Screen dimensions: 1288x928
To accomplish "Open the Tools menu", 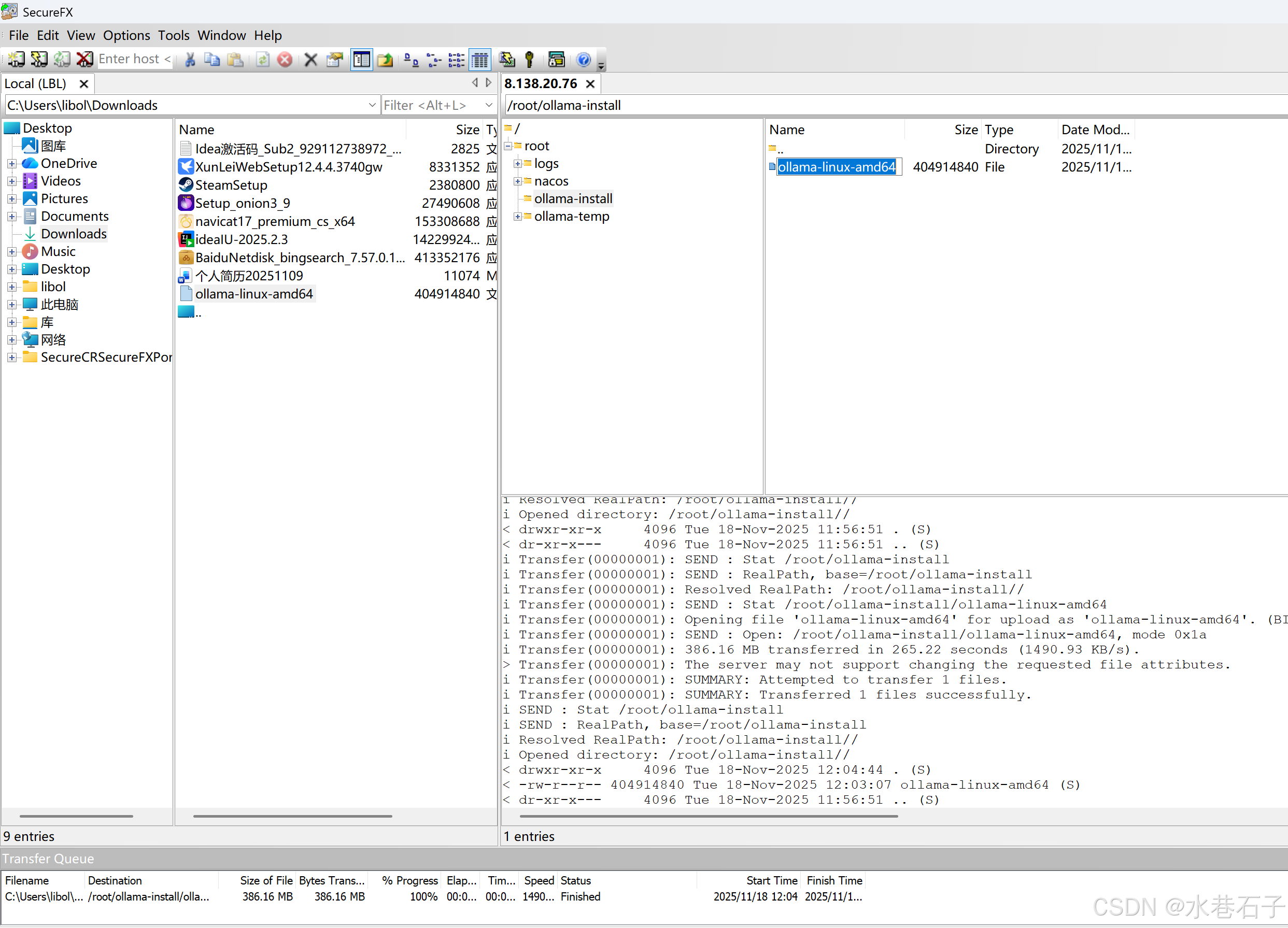I will tap(174, 35).
